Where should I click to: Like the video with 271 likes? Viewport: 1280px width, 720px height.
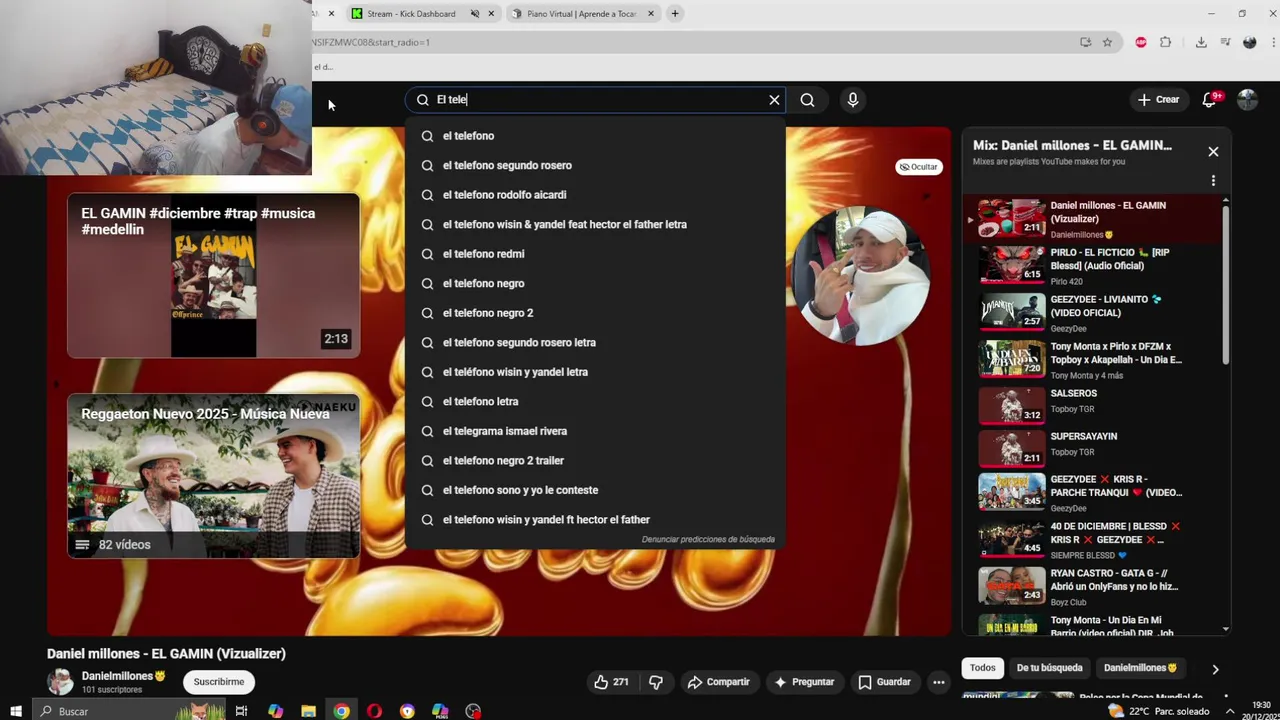[x=611, y=682]
